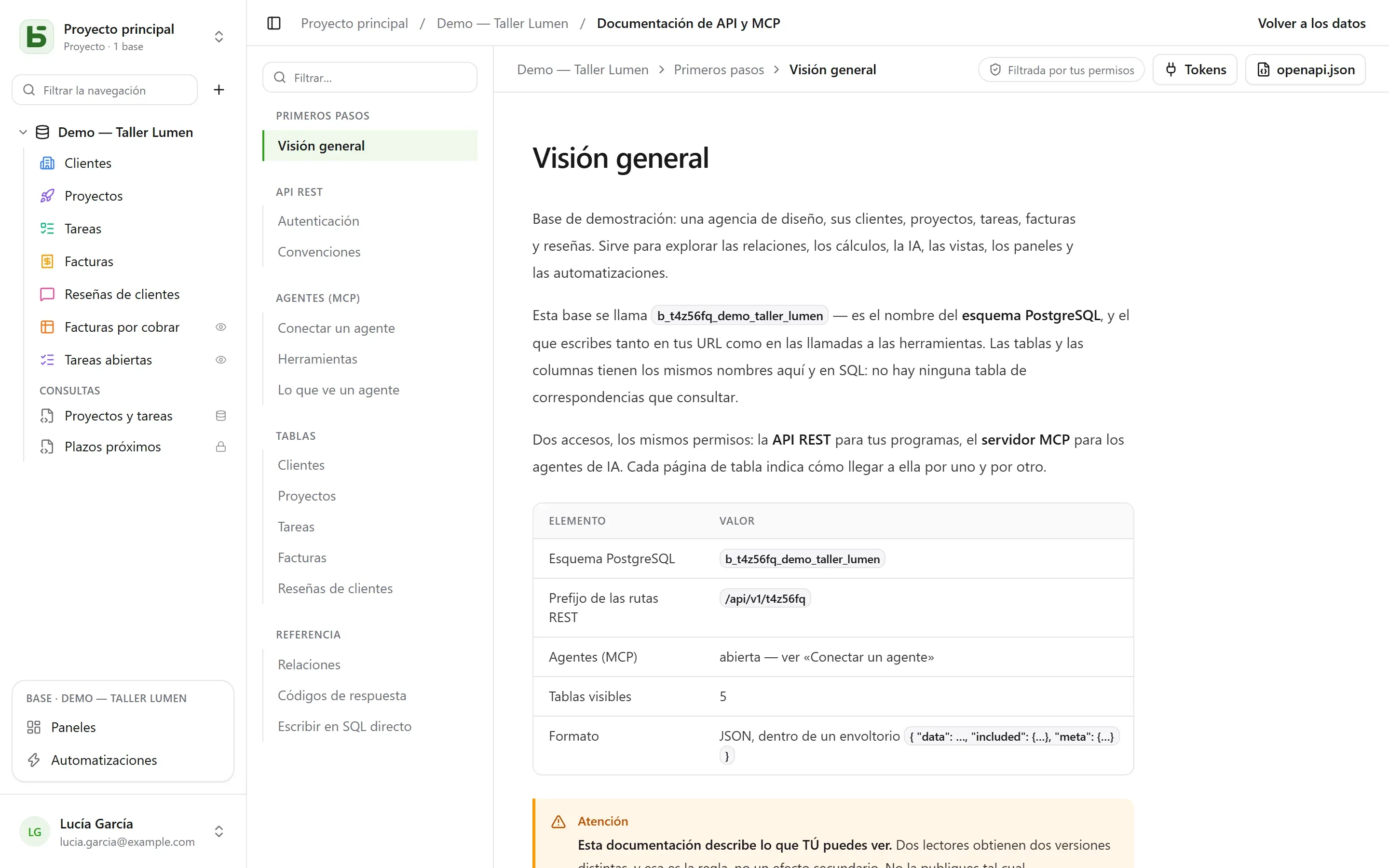The image size is (1389, 868).
Task: Open Proyectos y tareas query
Action: point(118,416)
